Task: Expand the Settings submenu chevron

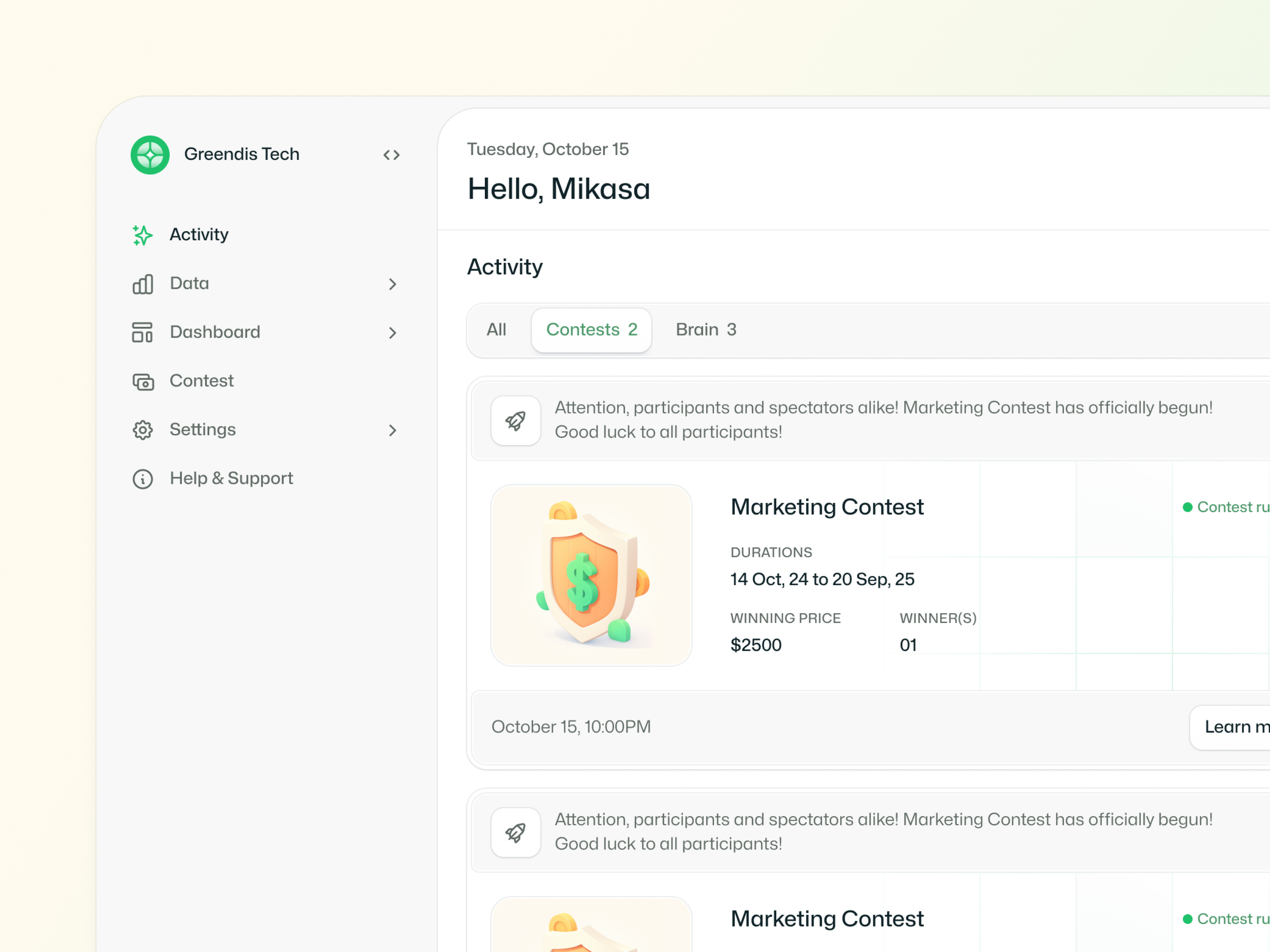Action: click(x=393, y=430)
